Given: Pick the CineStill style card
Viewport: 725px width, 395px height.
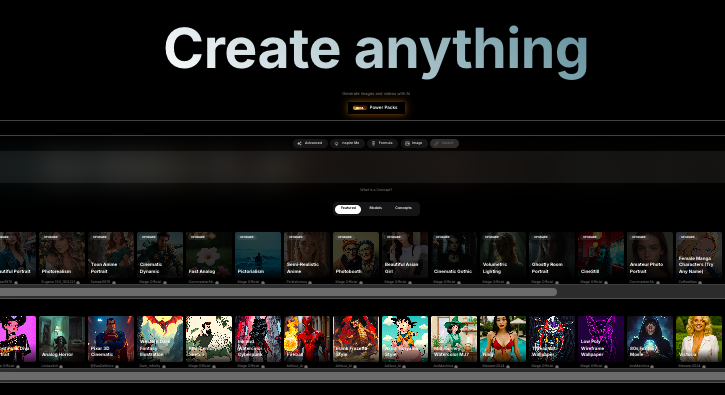Looking at the screenshot, I should (601, 255).
